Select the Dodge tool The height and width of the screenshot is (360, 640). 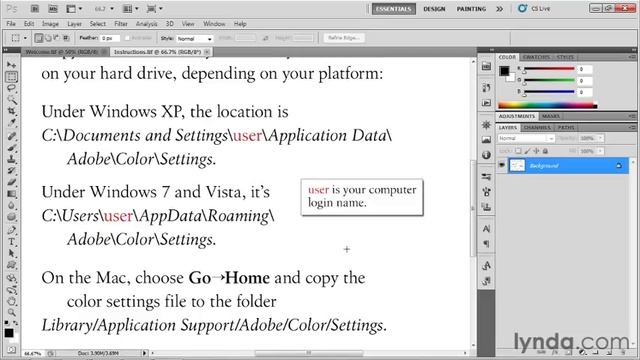coord(11,217)
